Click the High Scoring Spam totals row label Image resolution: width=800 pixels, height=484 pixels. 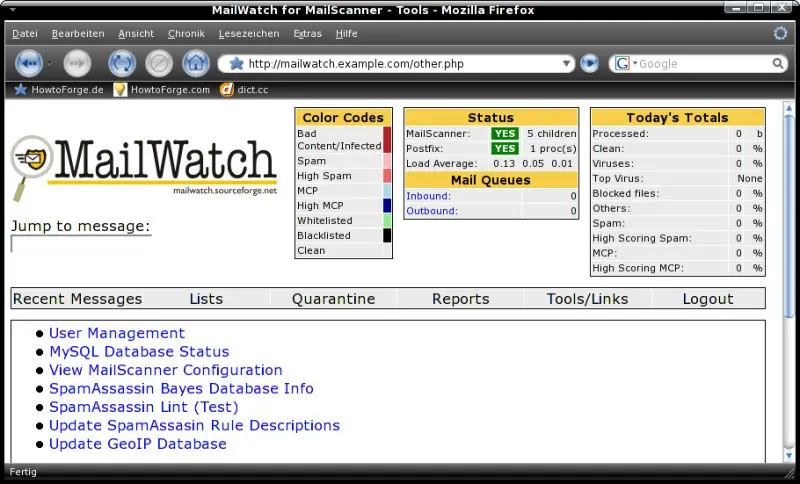click(x=642, y=238)
